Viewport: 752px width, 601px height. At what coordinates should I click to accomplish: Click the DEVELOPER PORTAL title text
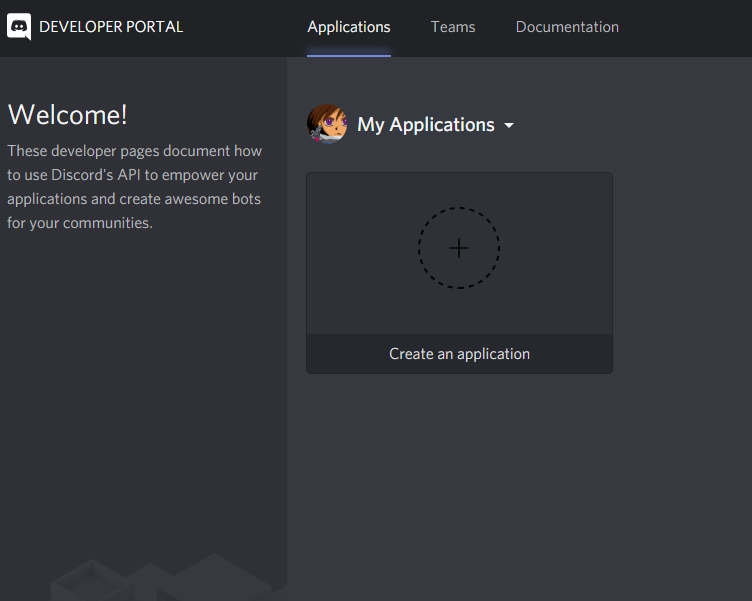[111, 27]
